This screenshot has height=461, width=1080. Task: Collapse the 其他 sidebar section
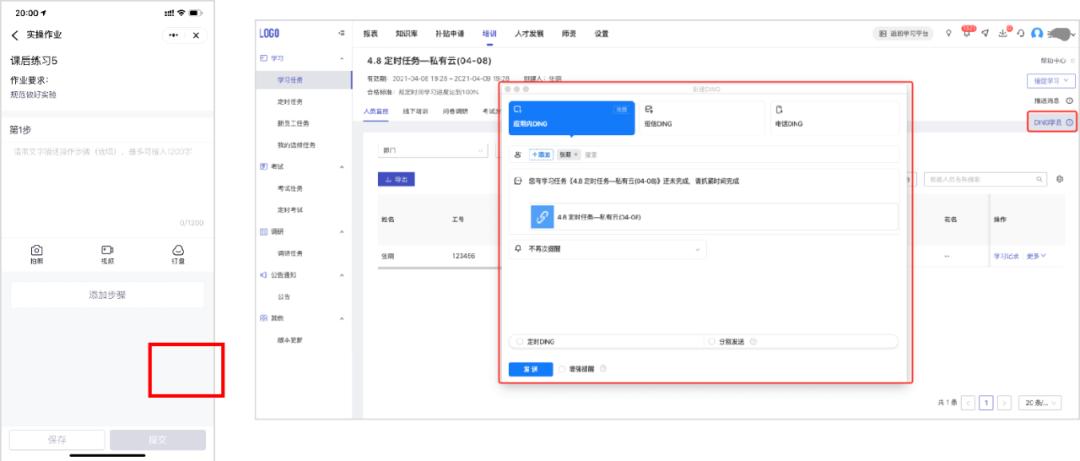pyautogui.click(x=342, y=318)
